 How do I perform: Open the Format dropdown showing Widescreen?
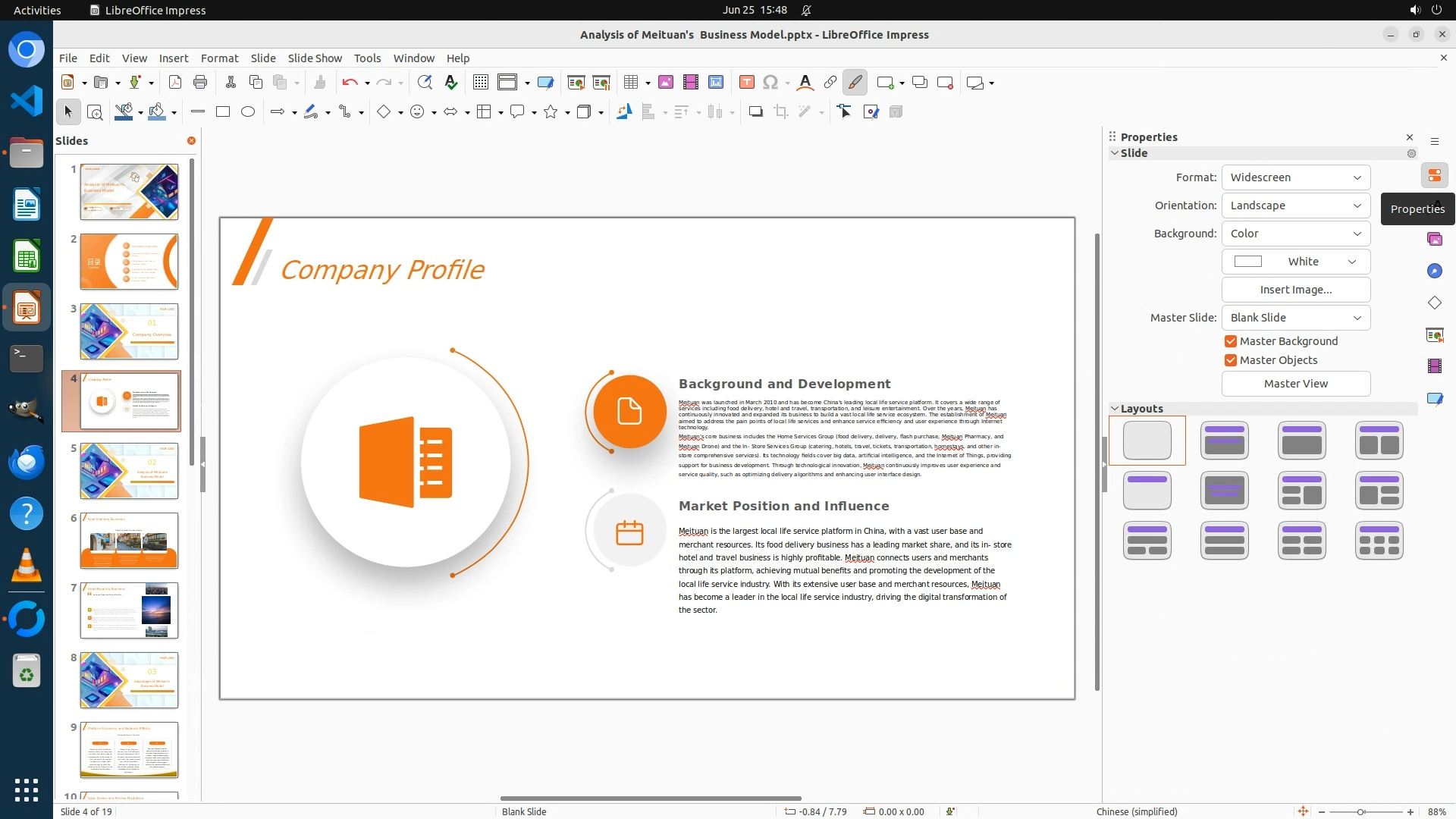(1295, 177)
